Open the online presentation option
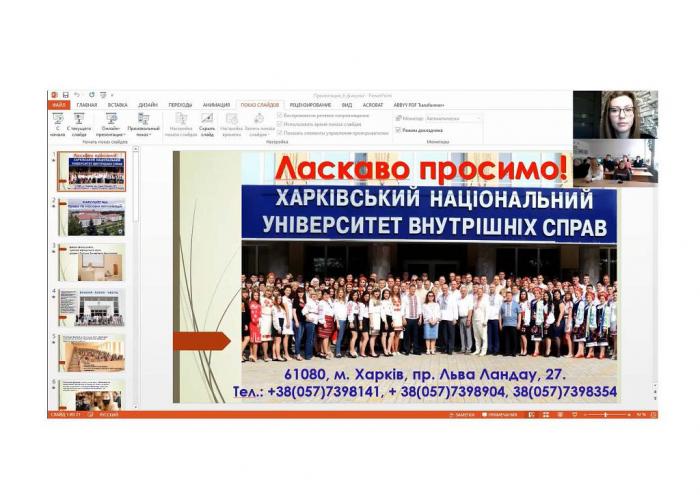The height and width of the screenshot is (495, 700). pos(111,122)
